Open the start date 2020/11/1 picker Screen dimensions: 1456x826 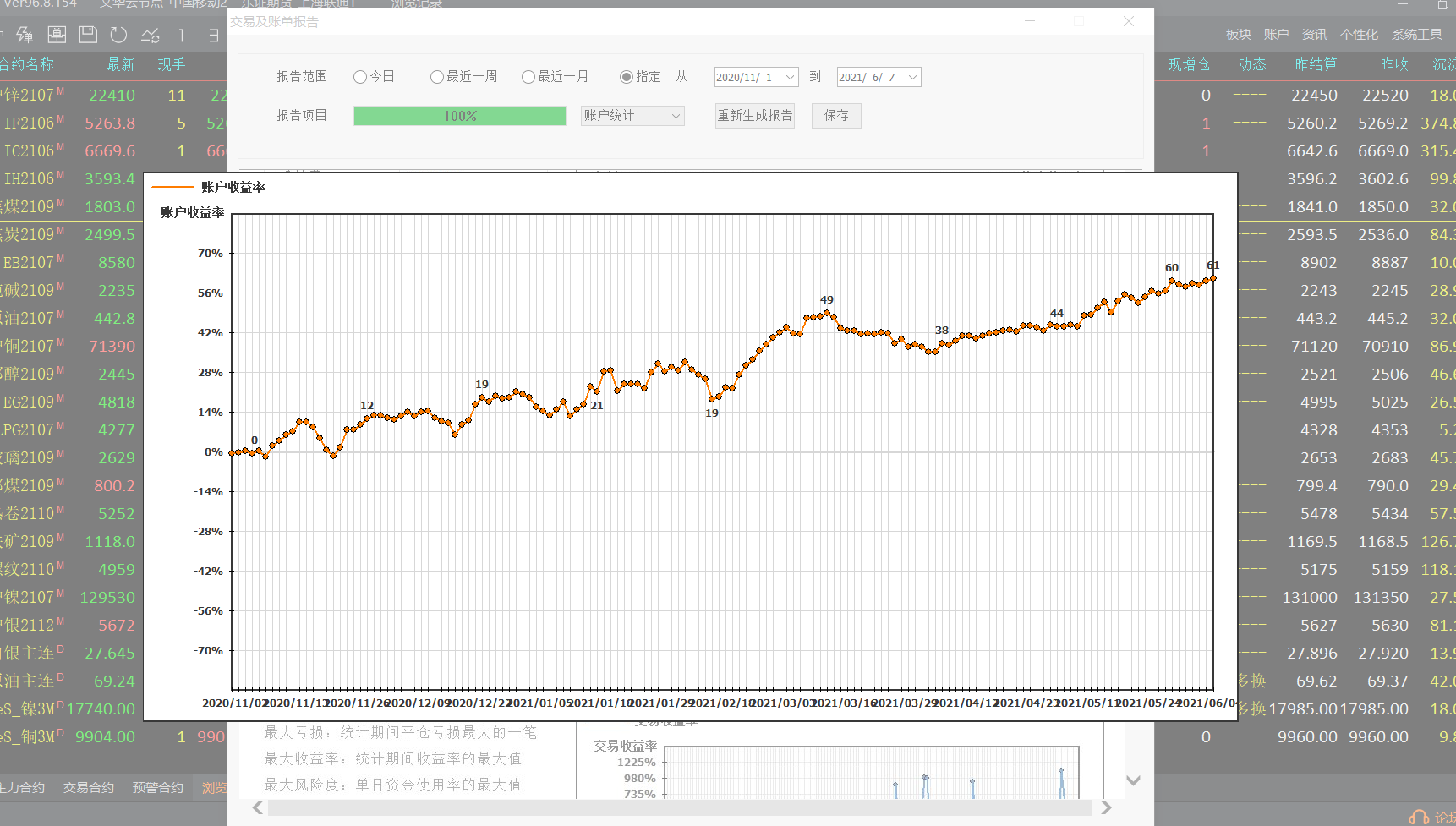(x=756, y=77)
